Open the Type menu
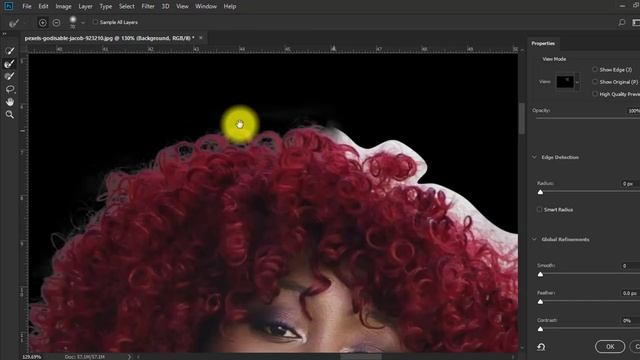 pos(106,6)
